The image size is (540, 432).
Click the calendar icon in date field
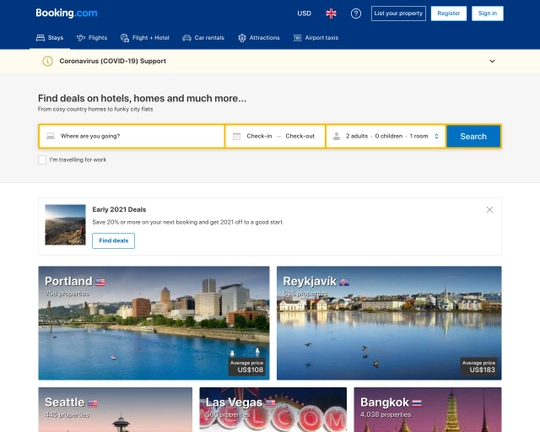[237, 136]
